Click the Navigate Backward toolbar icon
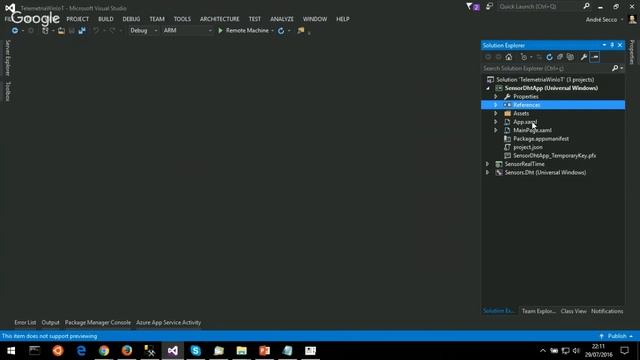The image size is (640, 360). coord(15,31)
